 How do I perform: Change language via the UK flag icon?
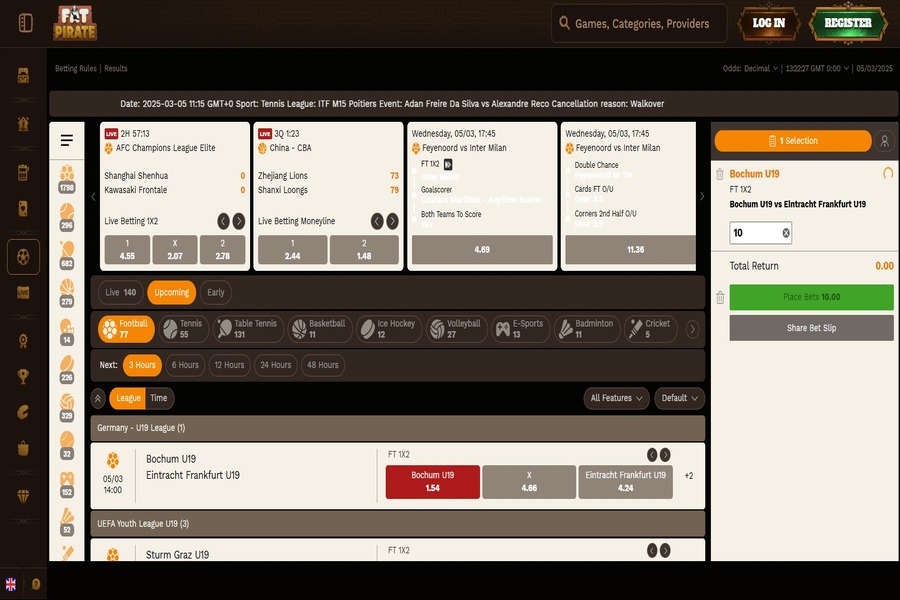point(11,582)
